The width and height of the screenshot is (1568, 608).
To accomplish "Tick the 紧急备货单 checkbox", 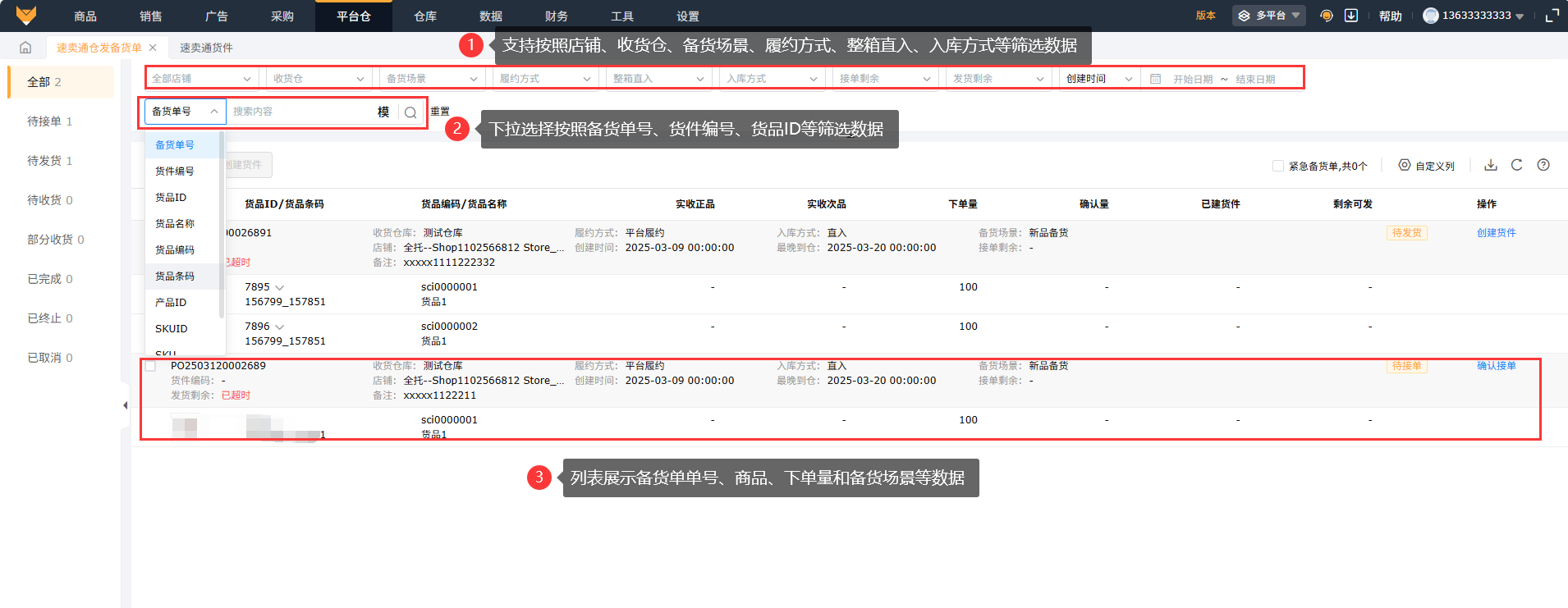I will pyautogui.click(x=1277, y=166).
